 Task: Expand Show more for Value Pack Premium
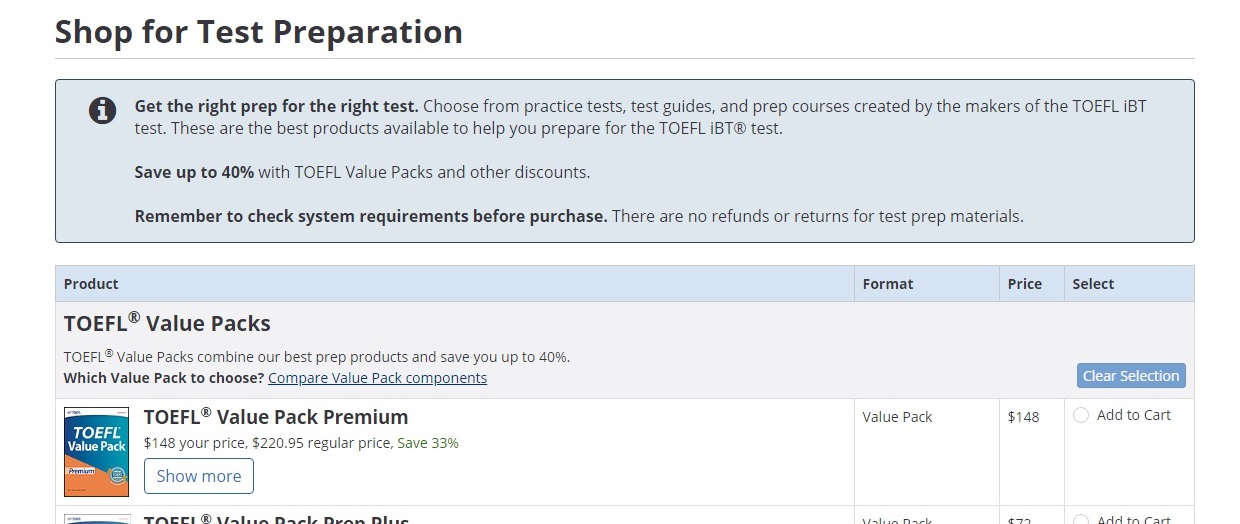pyautogui.click(x=199, y=476)
